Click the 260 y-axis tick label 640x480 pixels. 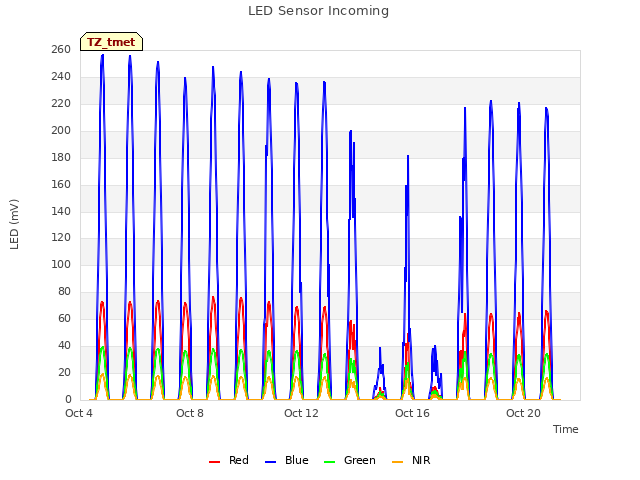[61, 49]
